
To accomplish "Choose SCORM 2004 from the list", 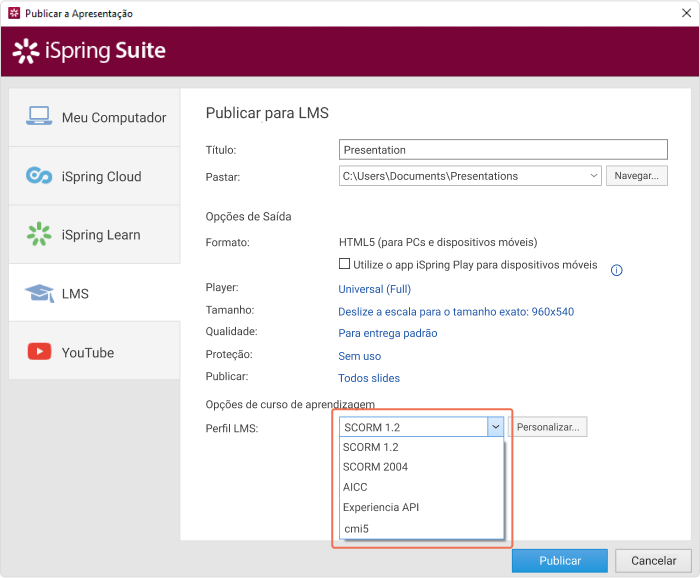I will 421,467.
